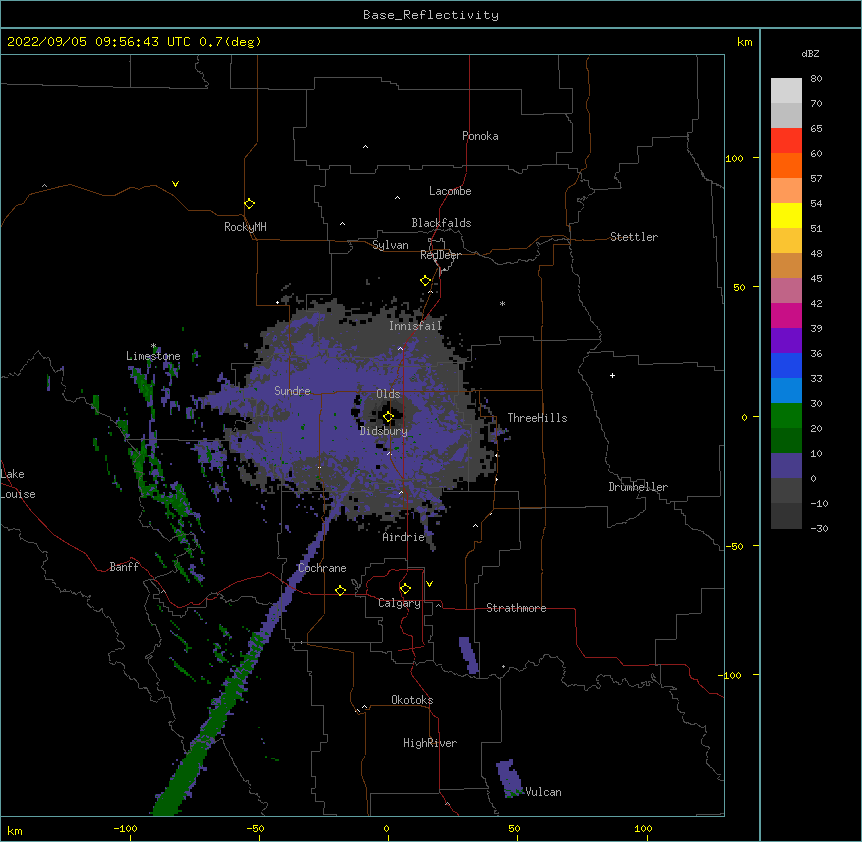Screen dimensions: 862x842
Task: Click the Ponoka city label
Action: click(x=480, y=136)
